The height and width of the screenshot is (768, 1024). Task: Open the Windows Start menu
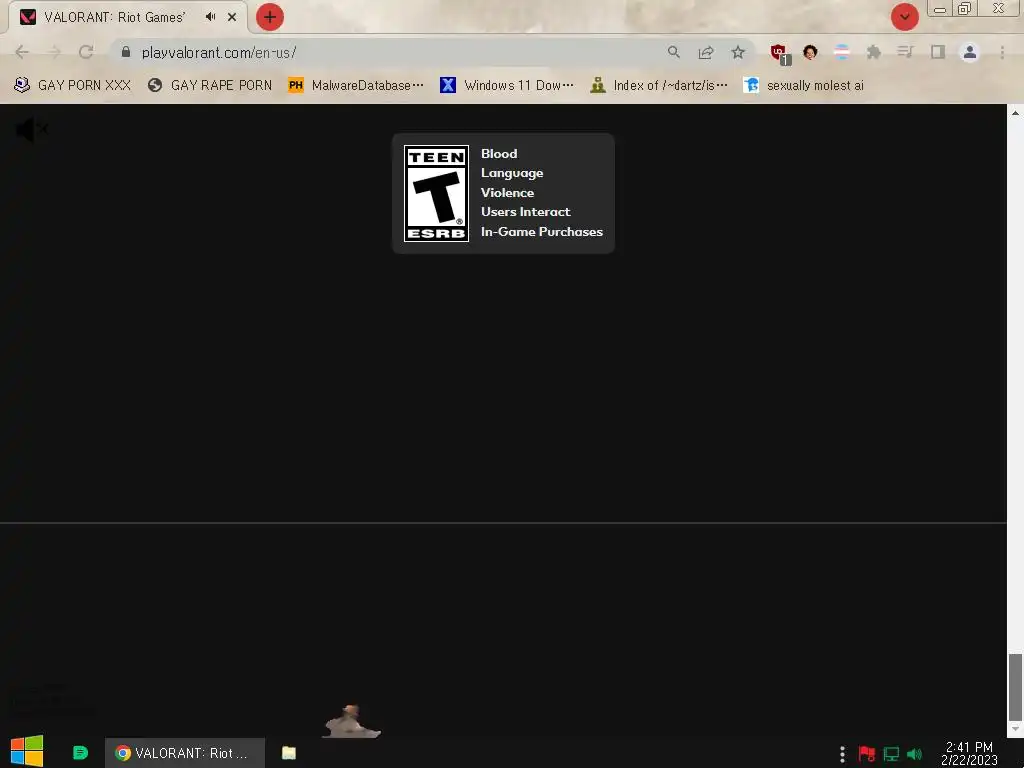click(x=27, y=752)
